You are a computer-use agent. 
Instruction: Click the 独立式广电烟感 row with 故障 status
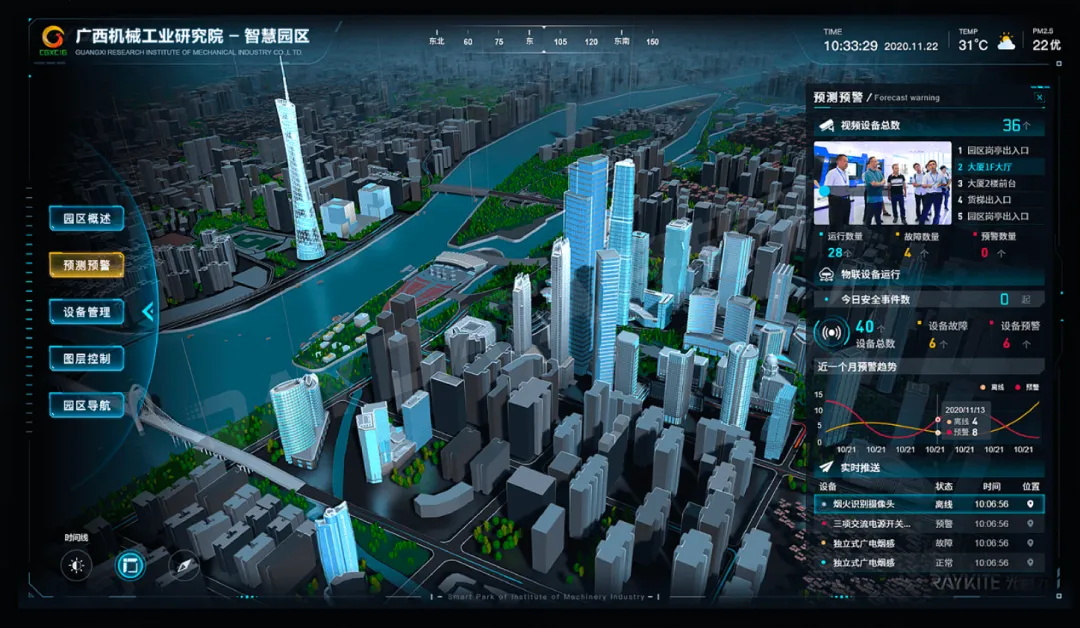[x=928, y=543]
